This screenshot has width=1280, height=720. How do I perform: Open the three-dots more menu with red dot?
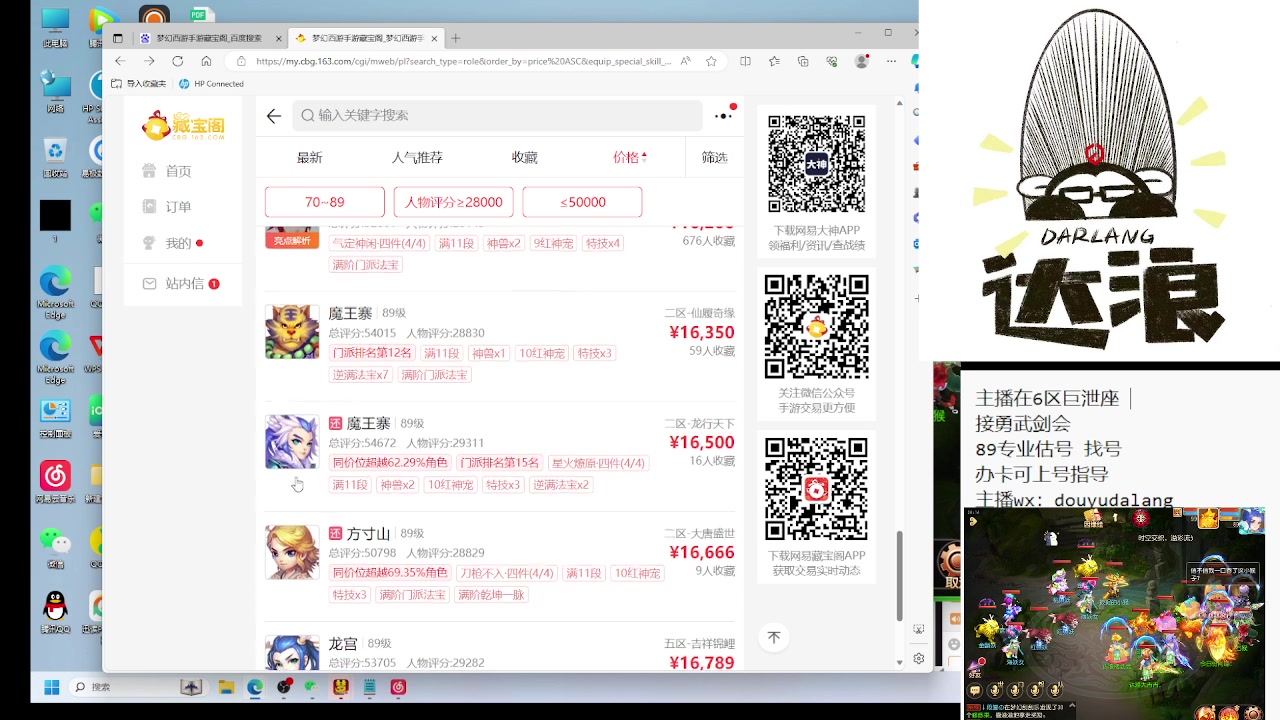(724, 115)
